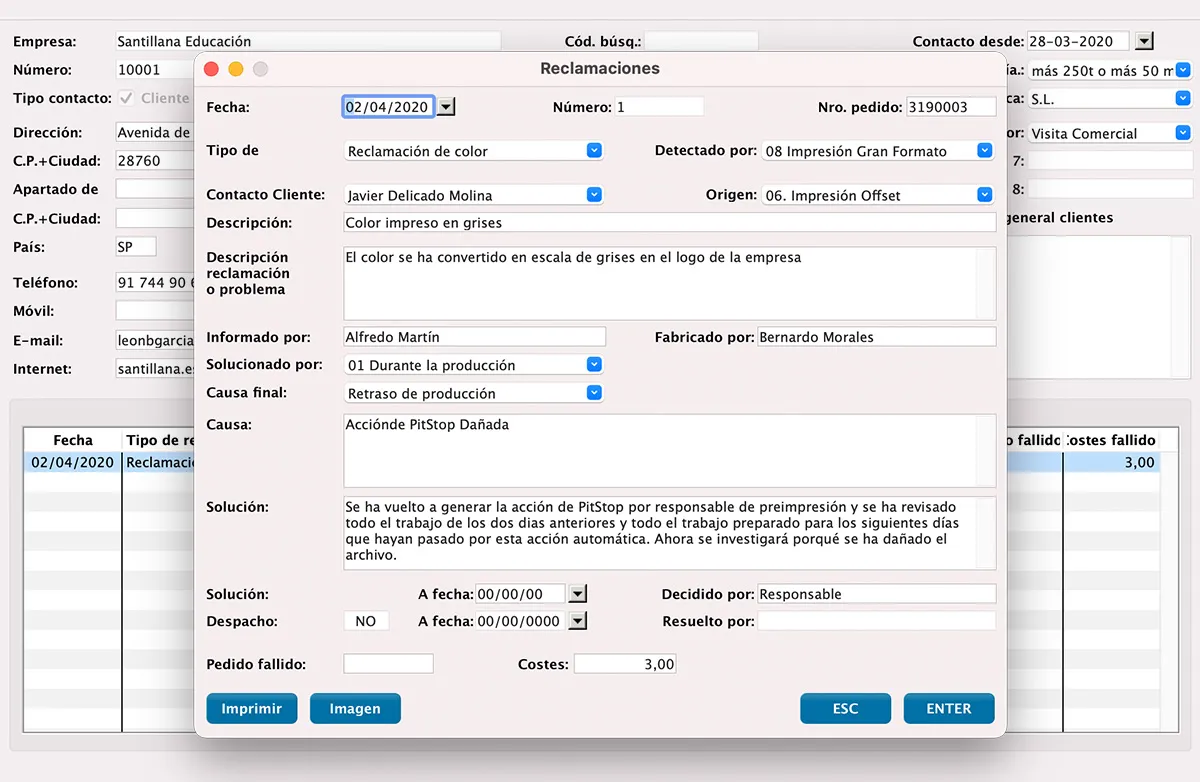Open the Origen dropdown list
The image size is (1200, 782).
(984, 195)
